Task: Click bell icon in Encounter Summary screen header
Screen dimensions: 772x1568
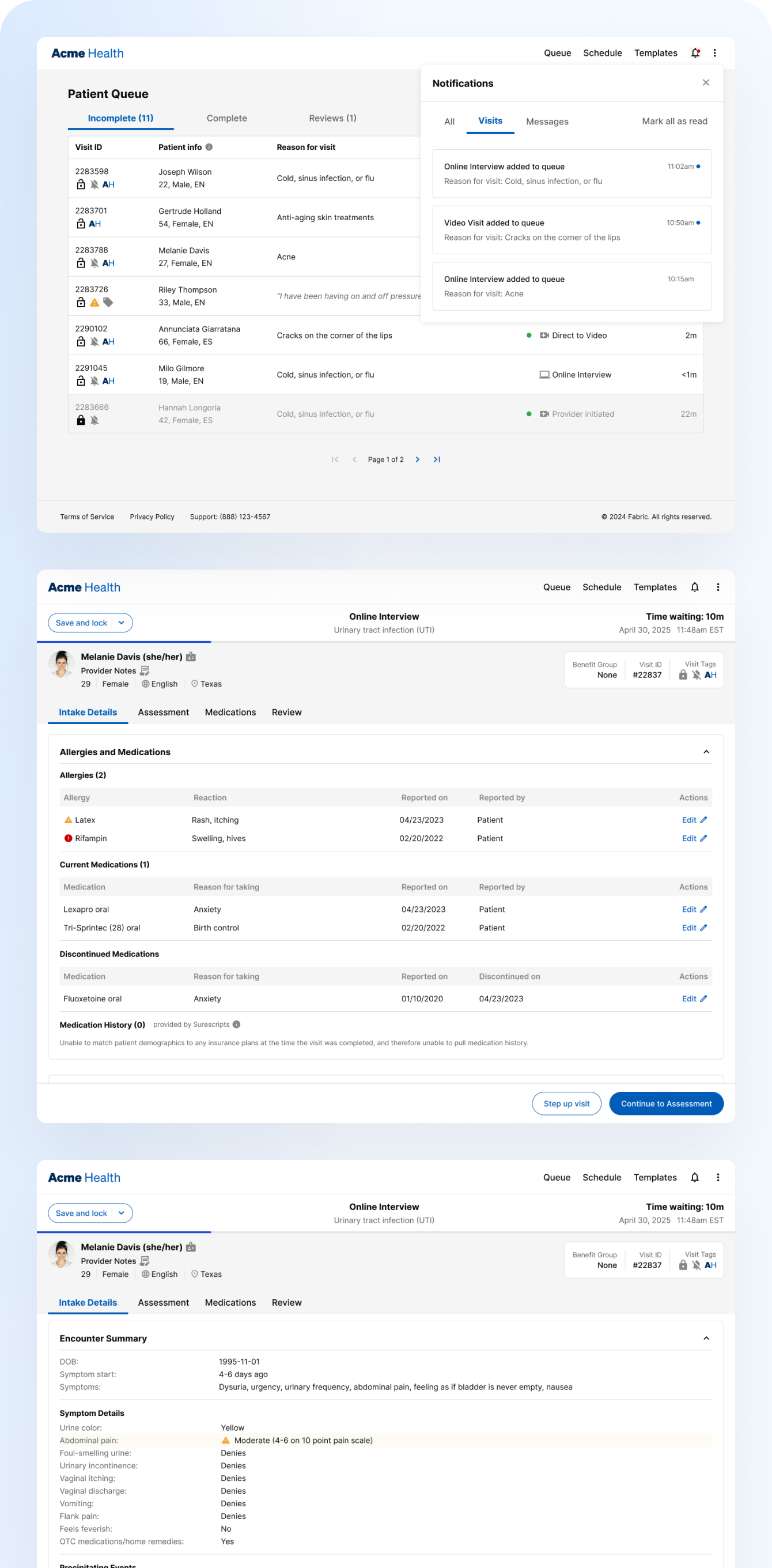Action: [695, 1178]
